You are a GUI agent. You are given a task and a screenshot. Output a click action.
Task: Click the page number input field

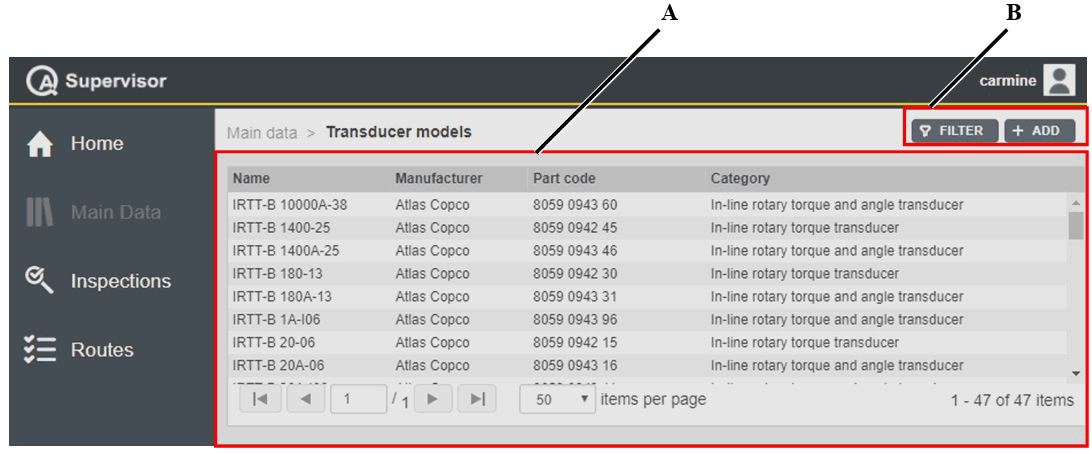[358, 399]
